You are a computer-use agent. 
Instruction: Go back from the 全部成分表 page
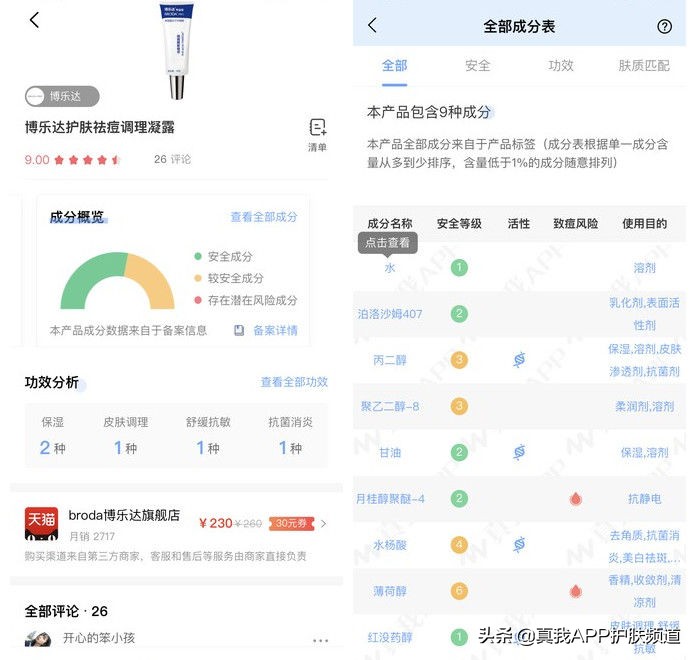[x=372, y=25]
